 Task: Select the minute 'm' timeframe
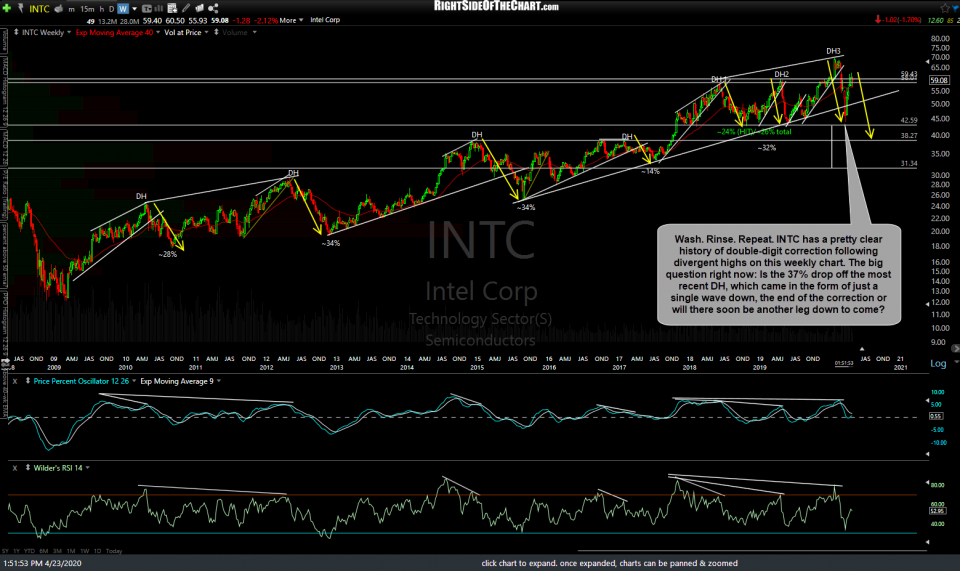pos(72,9)
